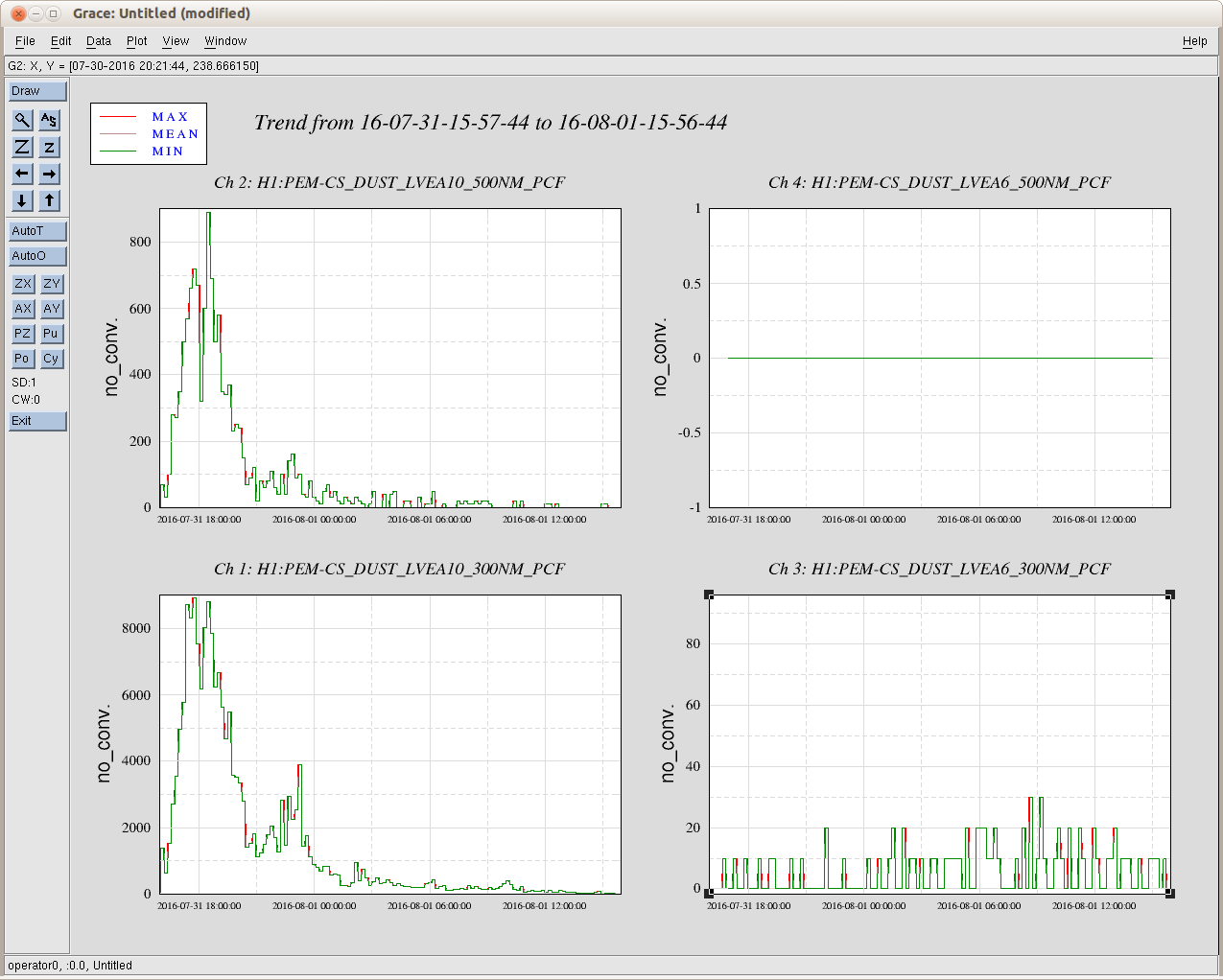Image resolution: width=1223 pixels, height=980 pixels.
Task: Click MEAN in the legend box
Action: click(176, 134)
